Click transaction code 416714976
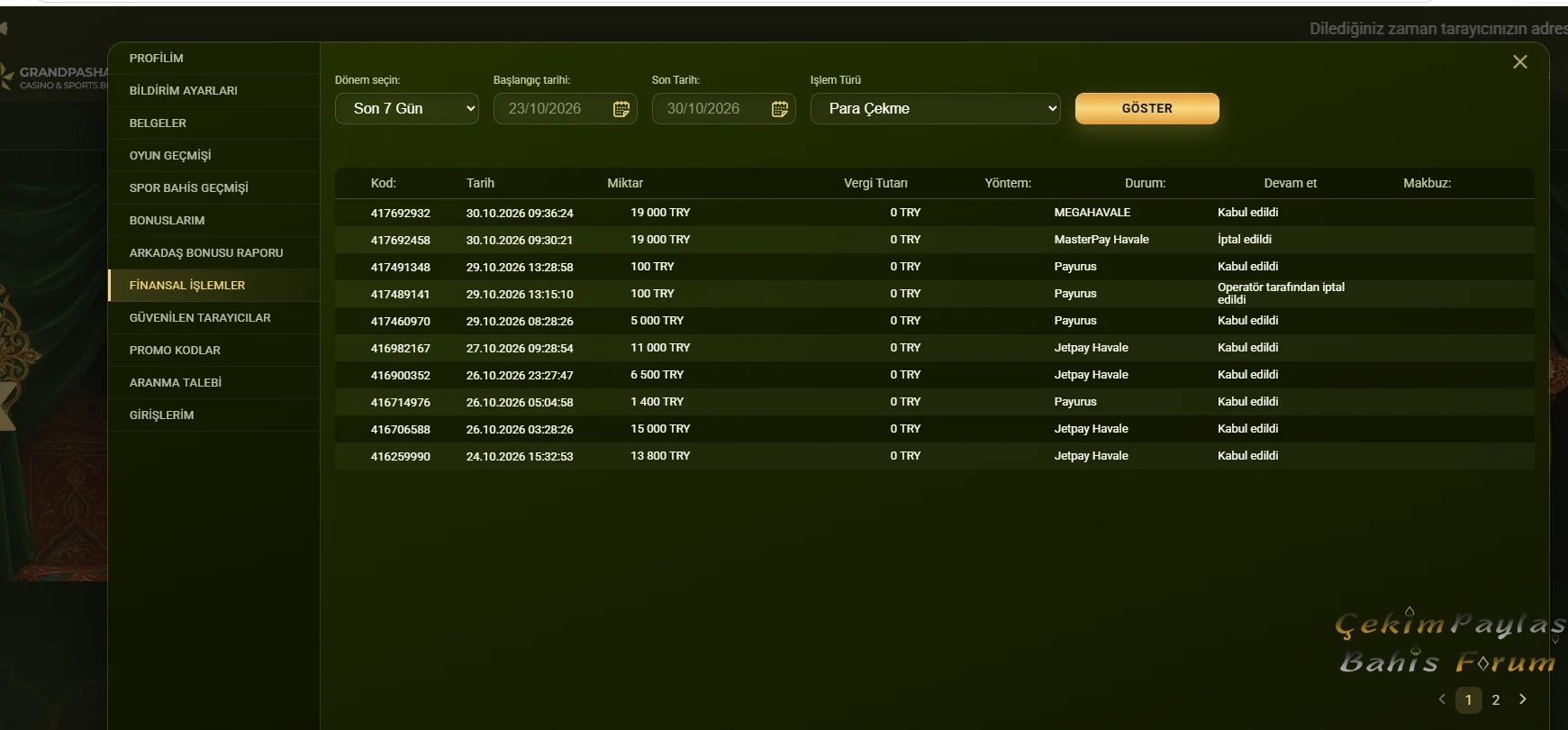The image size is (1568, 730). 401,403
